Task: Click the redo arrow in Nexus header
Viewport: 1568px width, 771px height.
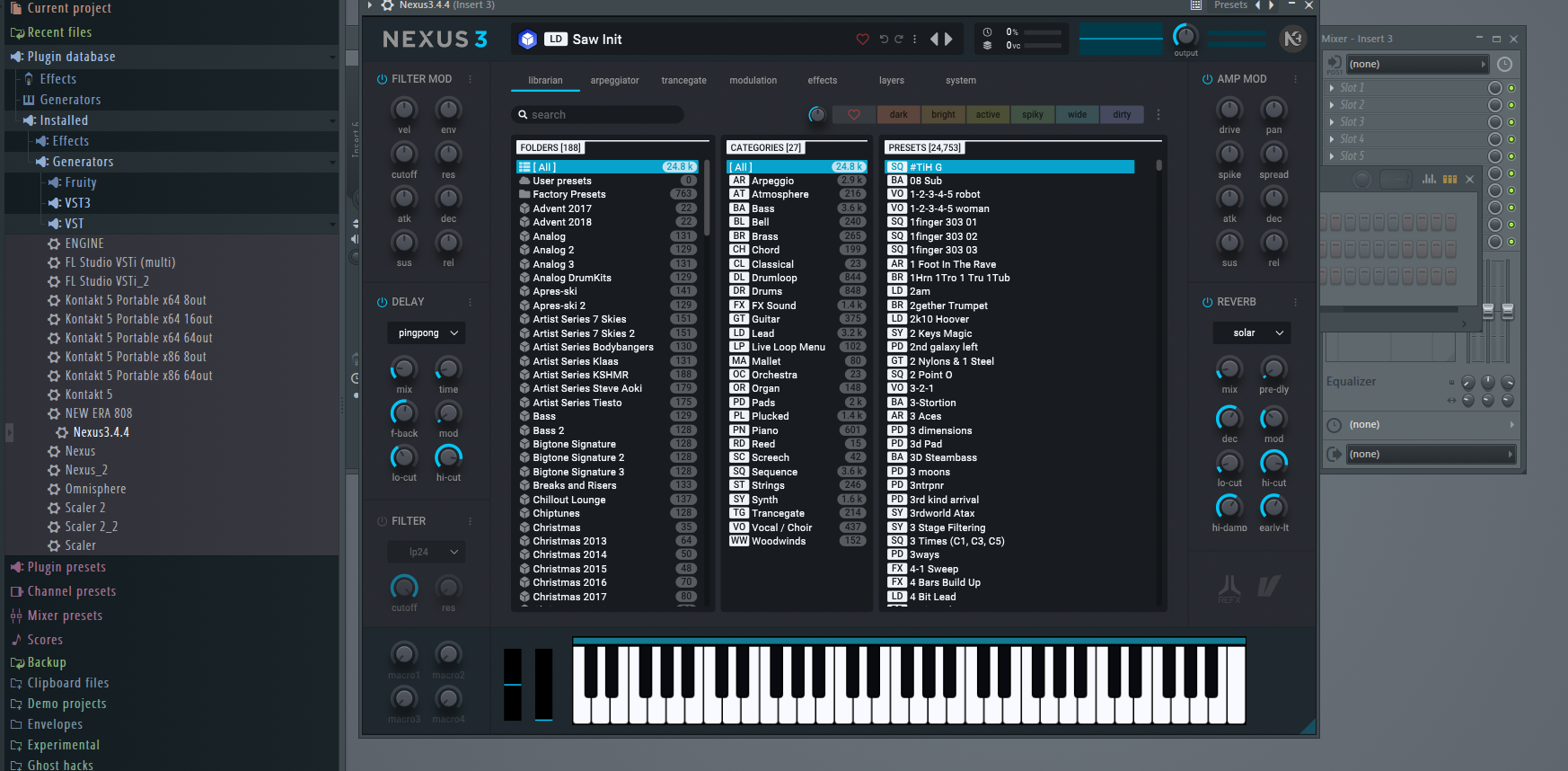Action: [899, 40]
